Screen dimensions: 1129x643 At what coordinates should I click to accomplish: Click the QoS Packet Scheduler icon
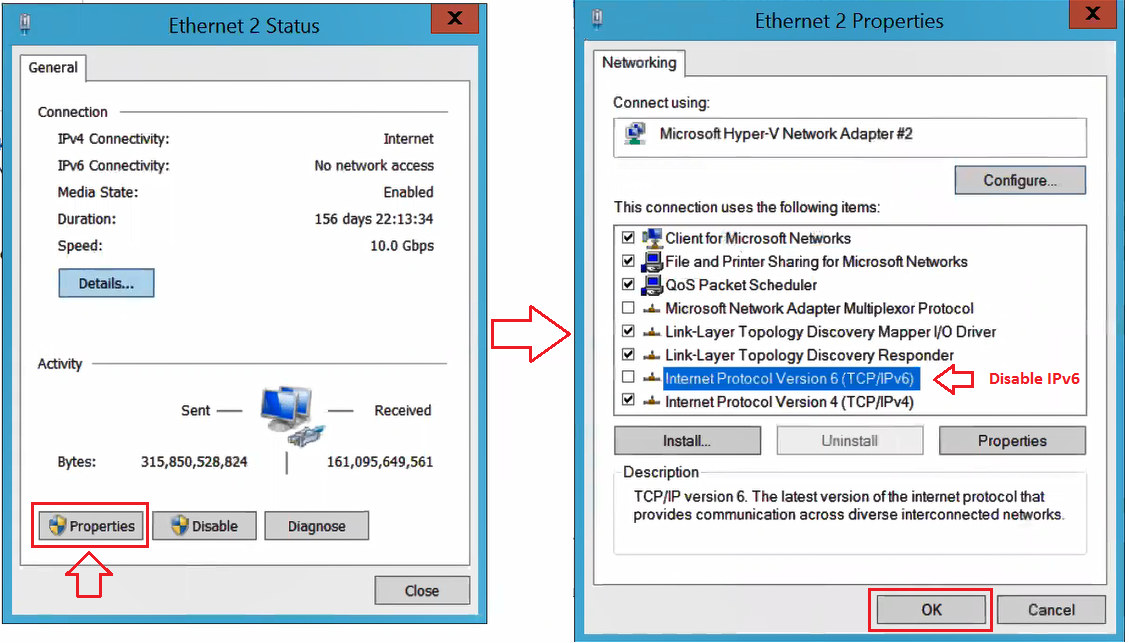point(652,284)
